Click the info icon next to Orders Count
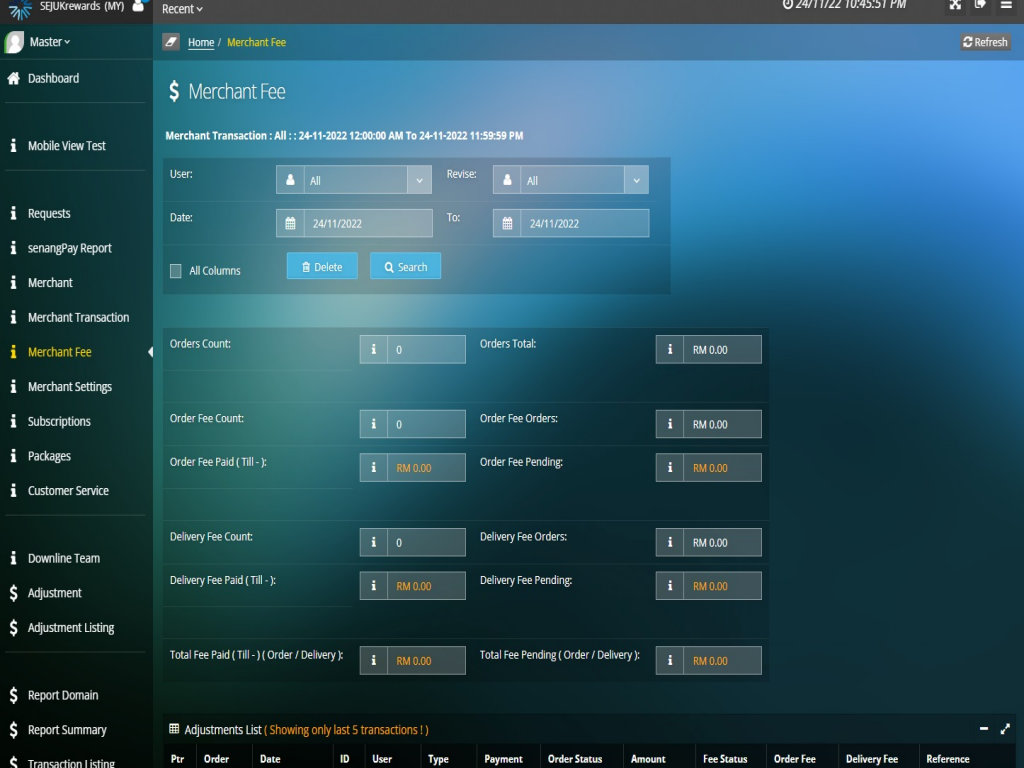The height and width of the screenshot is (768, 1024). (x=374, y=350)
